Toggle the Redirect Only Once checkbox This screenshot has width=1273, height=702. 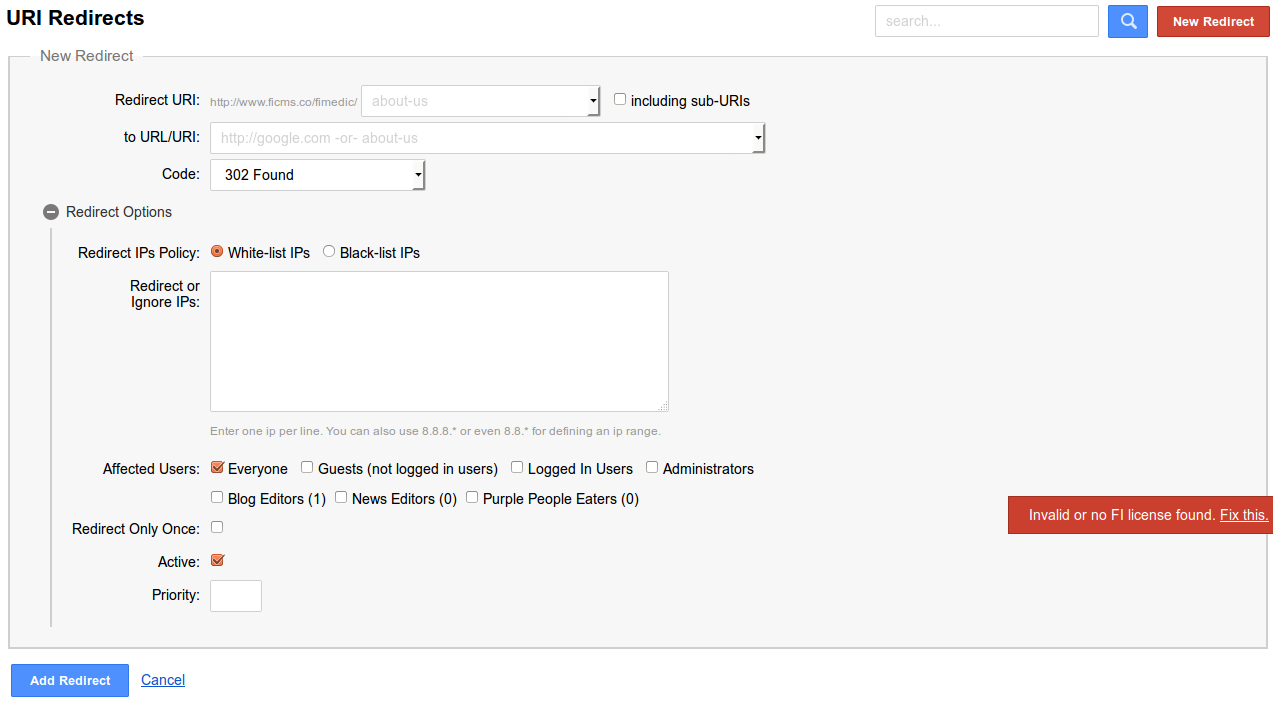click(x=217, y=527)
